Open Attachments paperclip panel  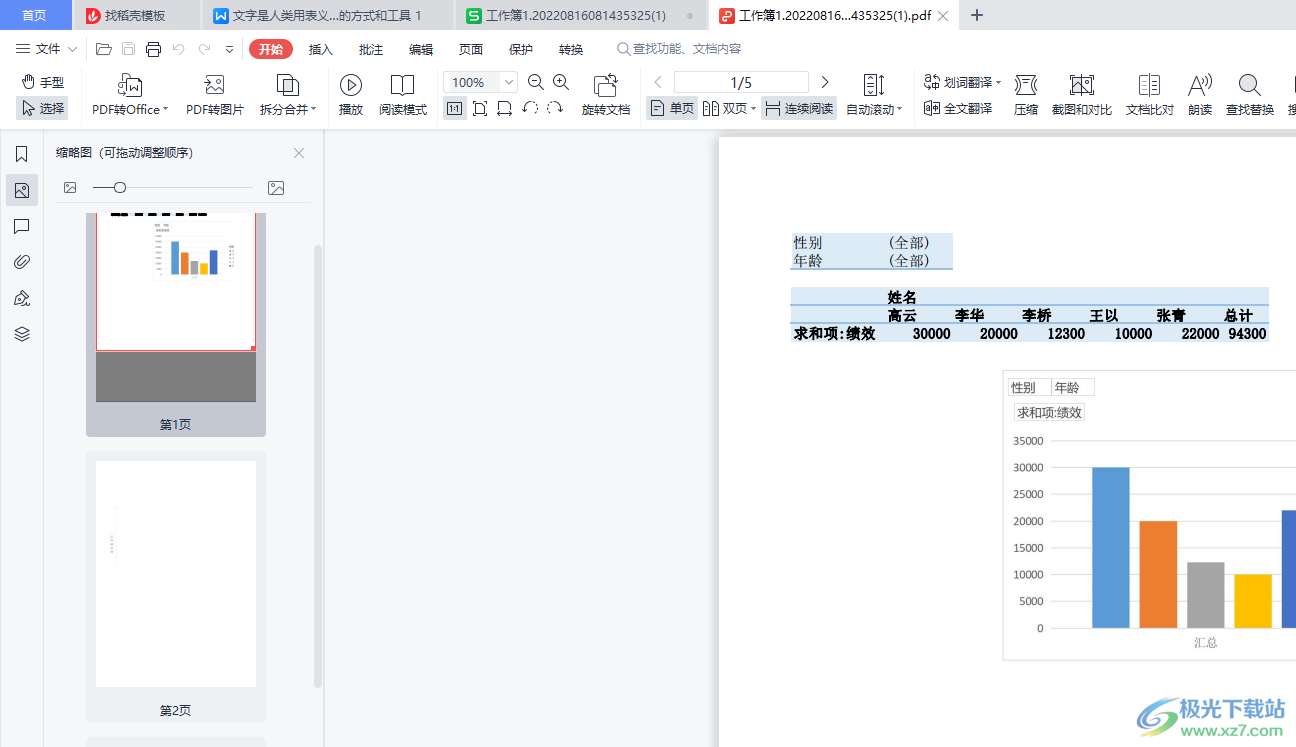22,262
